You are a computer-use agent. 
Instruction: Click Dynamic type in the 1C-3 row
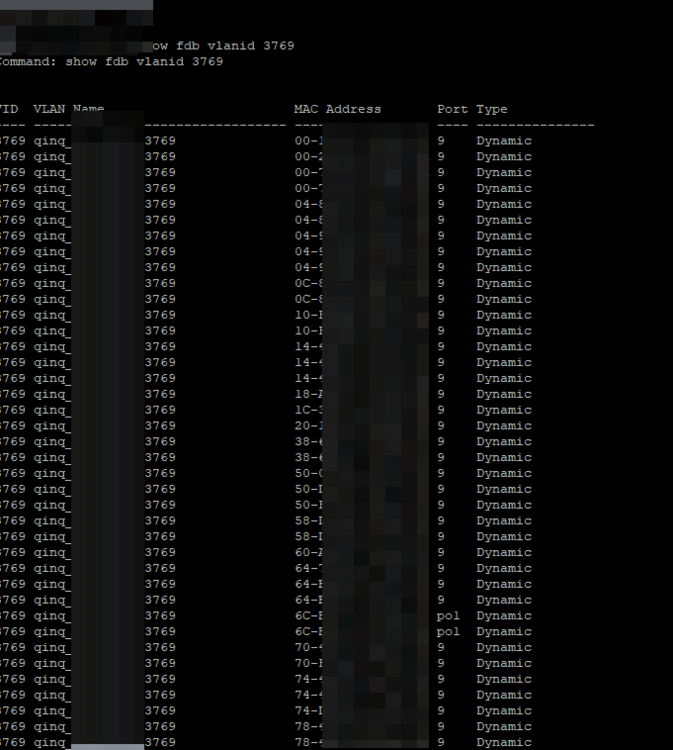point(503,410)
